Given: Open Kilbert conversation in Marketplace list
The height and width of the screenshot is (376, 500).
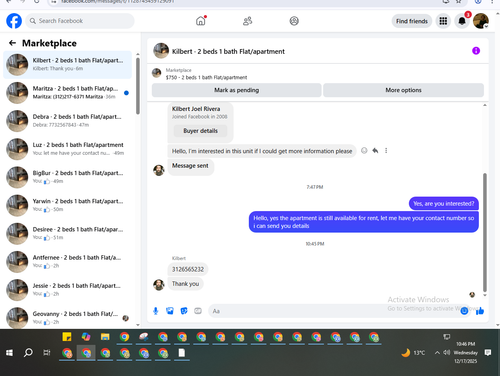Looking at the screenshot, I should [68, 64].
